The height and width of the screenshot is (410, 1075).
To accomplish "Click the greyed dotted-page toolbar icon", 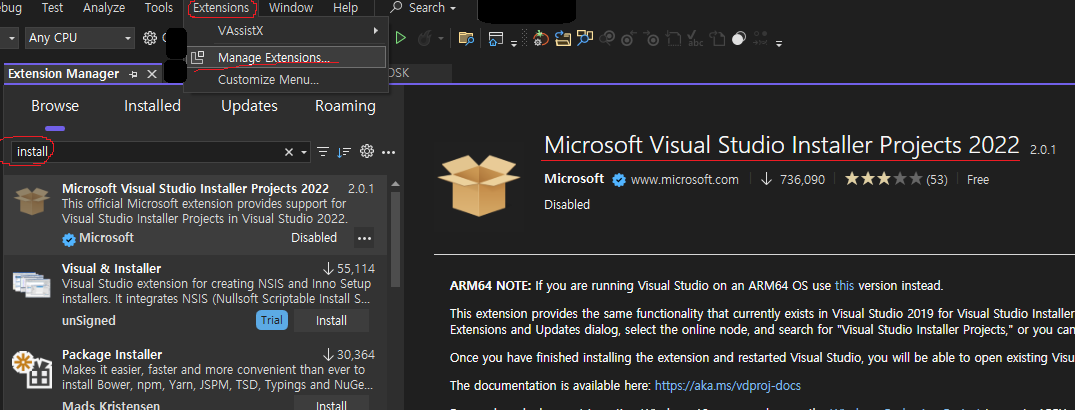I will click(x=674, y=38).
